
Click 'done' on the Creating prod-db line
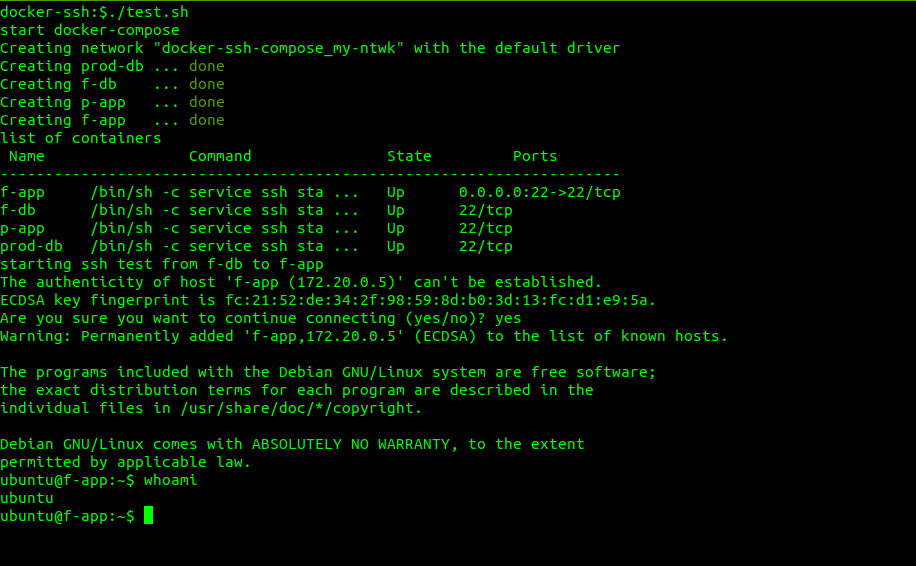coord(207,66)
